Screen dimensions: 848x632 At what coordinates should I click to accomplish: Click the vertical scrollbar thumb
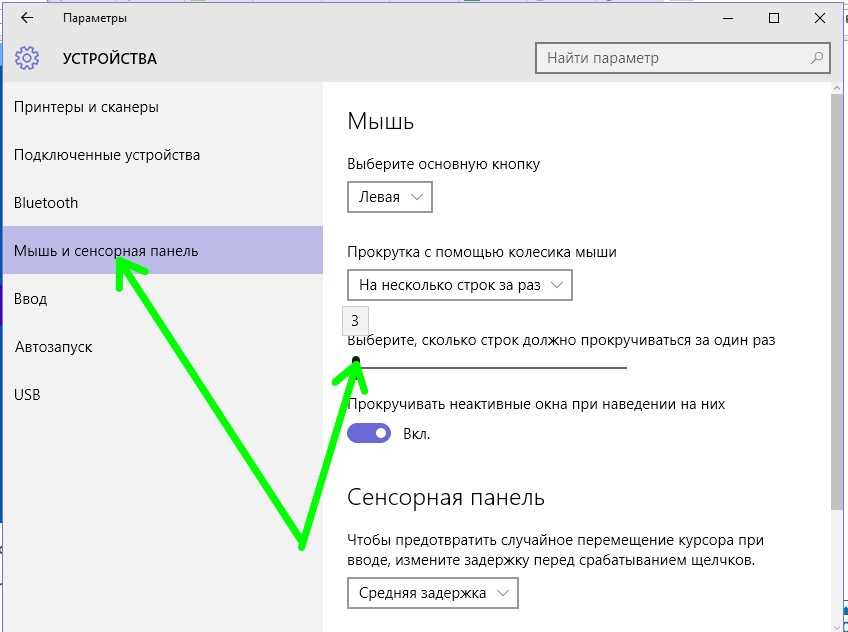point(837,300)
